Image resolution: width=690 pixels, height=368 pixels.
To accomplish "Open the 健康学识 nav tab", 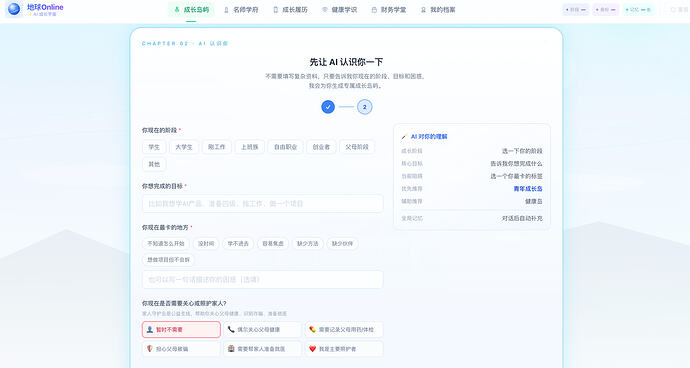I will (339, 9).
